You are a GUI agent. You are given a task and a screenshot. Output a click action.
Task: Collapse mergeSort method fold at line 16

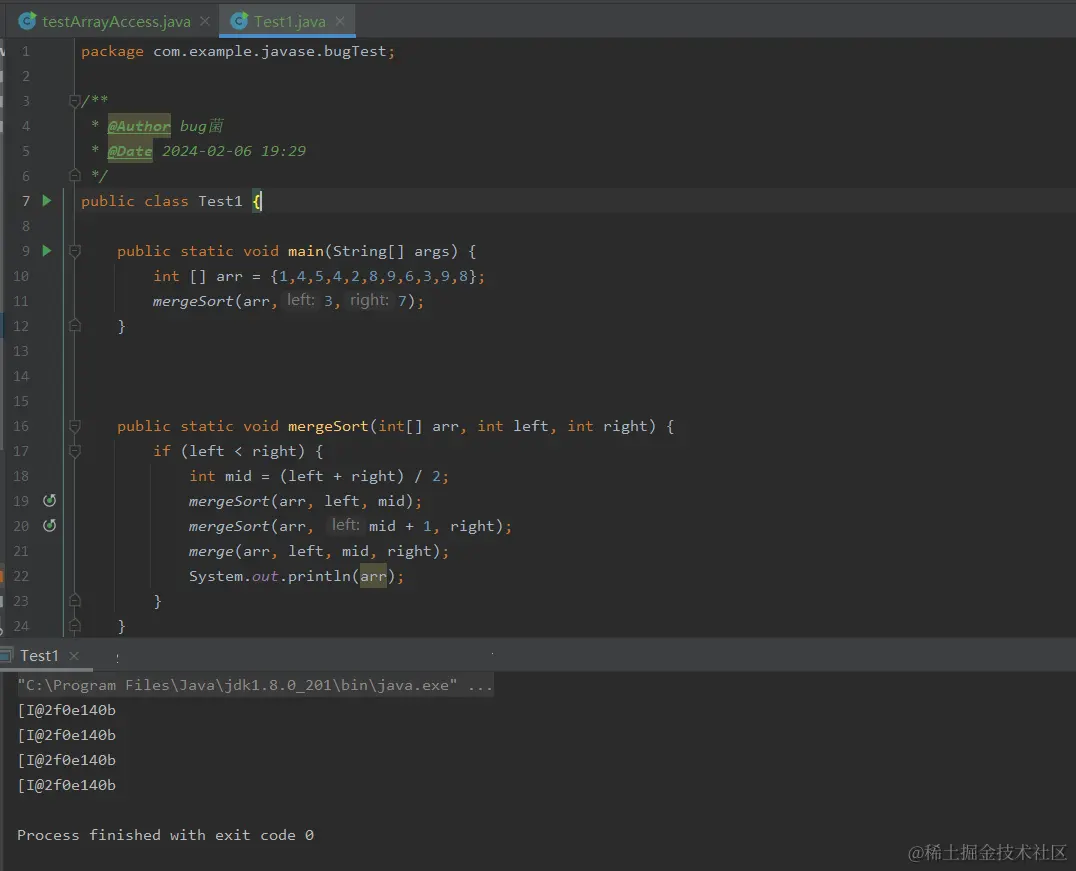click(x=75, y=426)
